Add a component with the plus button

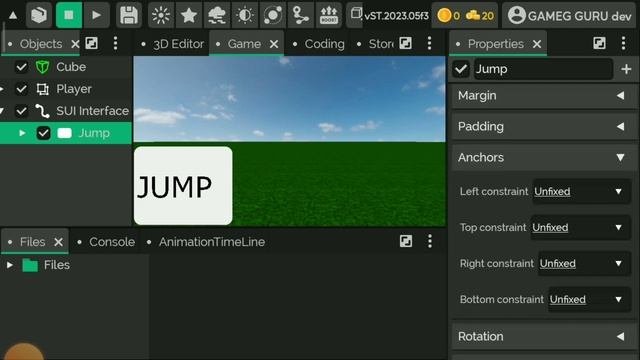point(627,69)
